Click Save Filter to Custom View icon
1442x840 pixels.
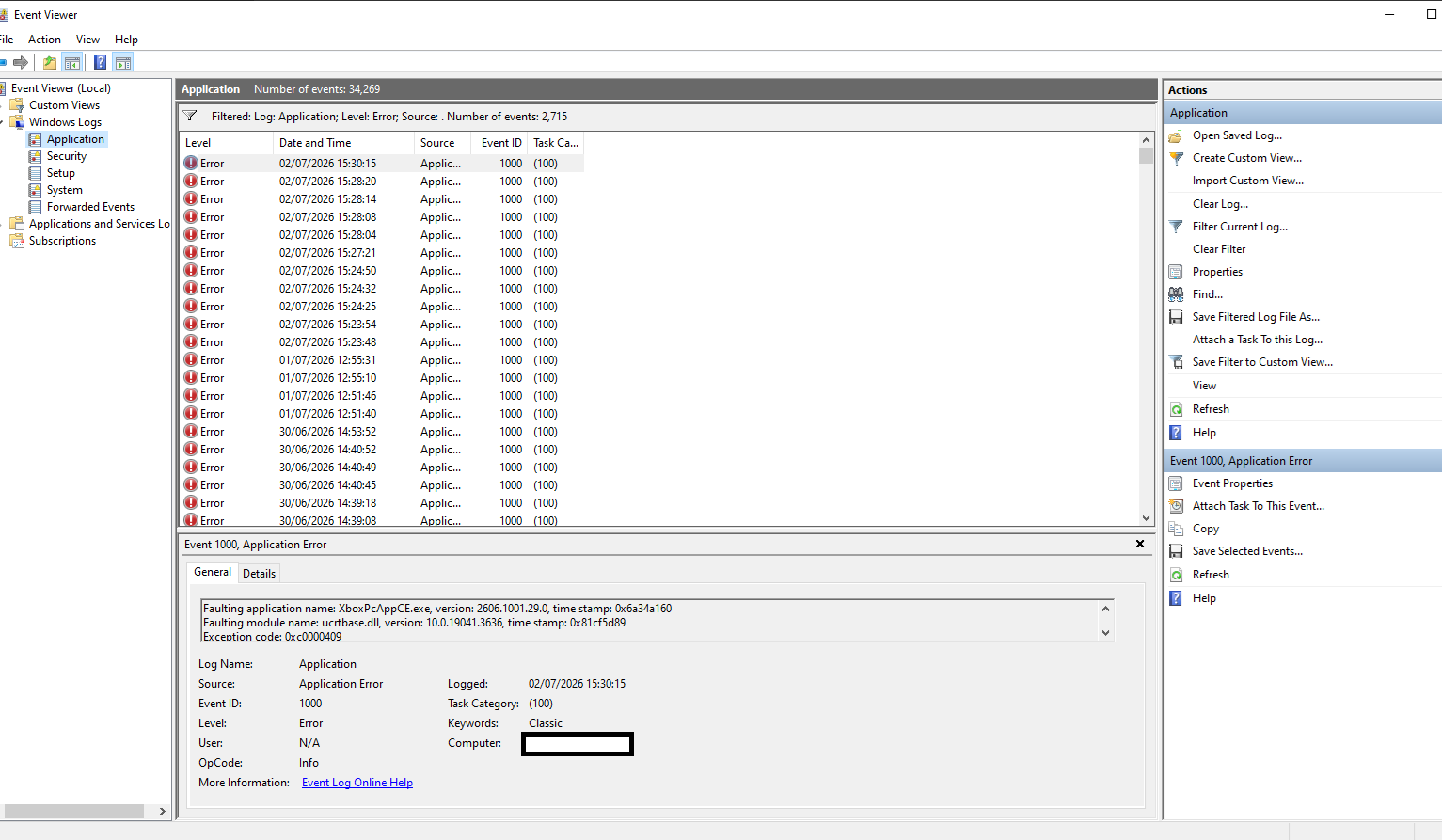tap(1176, 362)
